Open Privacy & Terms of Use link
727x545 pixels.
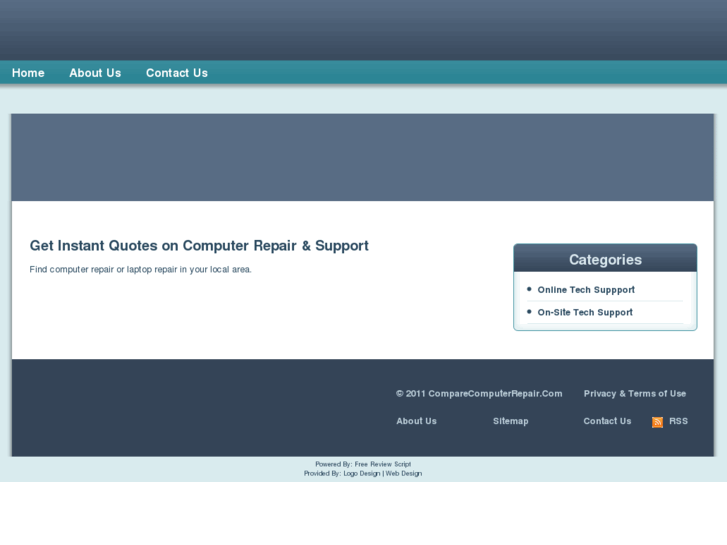click(x=635, y=394)
